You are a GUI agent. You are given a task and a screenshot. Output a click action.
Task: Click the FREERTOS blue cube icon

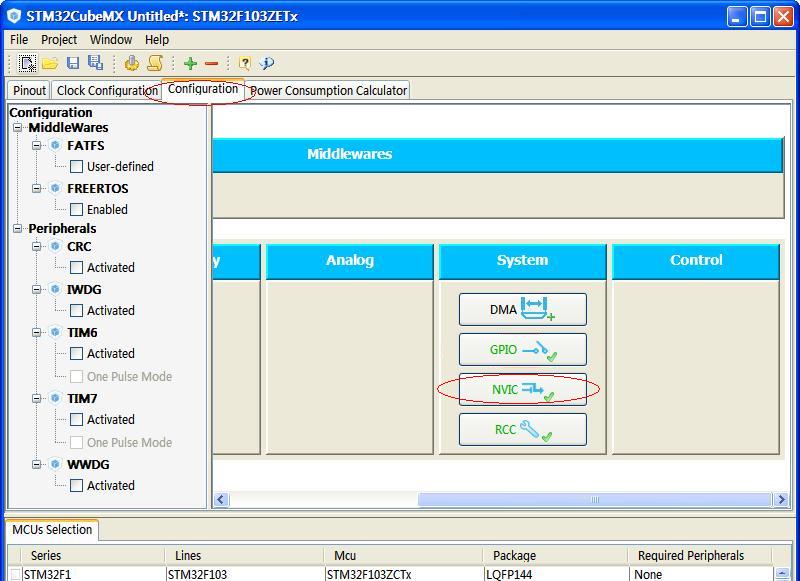coord(55,188)
